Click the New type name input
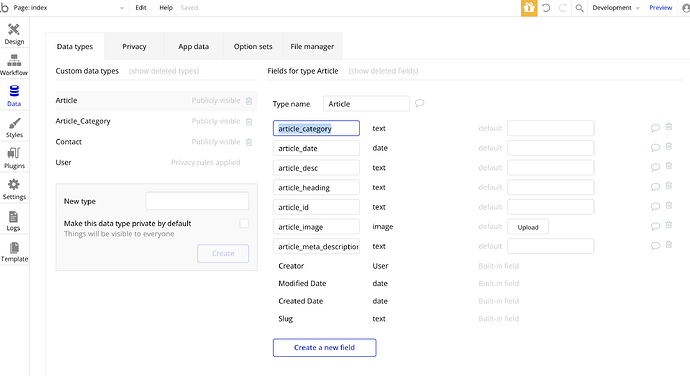 [x=197, y=201]
